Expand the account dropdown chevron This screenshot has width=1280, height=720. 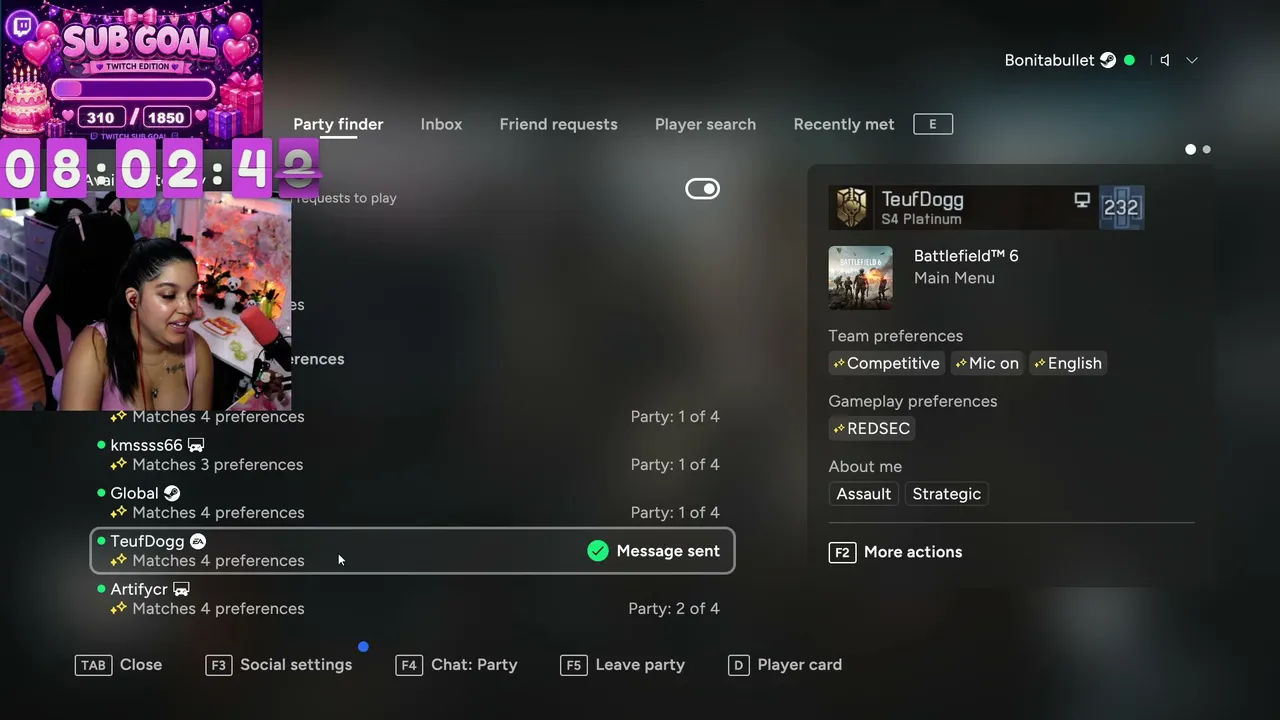pos(1192,60)
